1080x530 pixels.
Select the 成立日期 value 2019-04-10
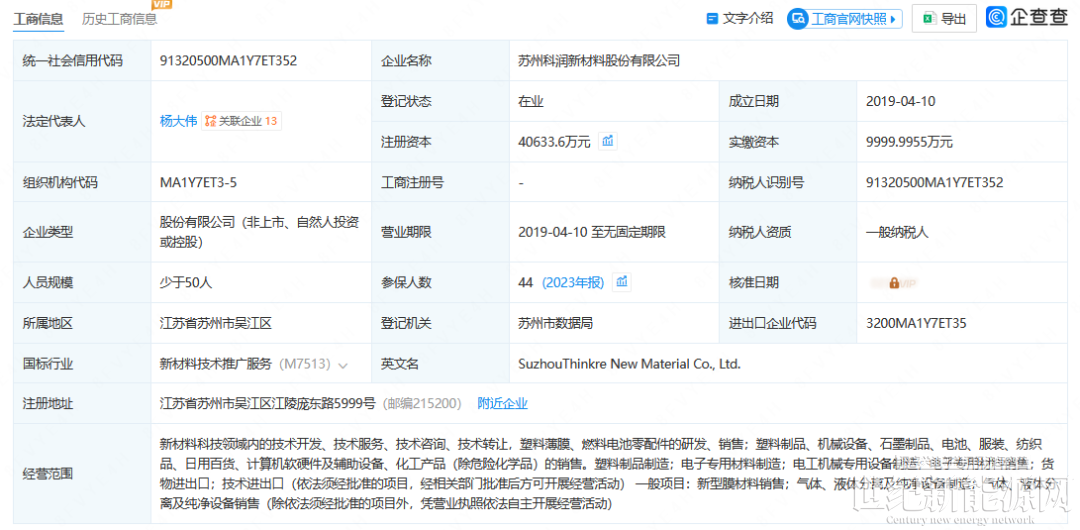click(900, 101)
